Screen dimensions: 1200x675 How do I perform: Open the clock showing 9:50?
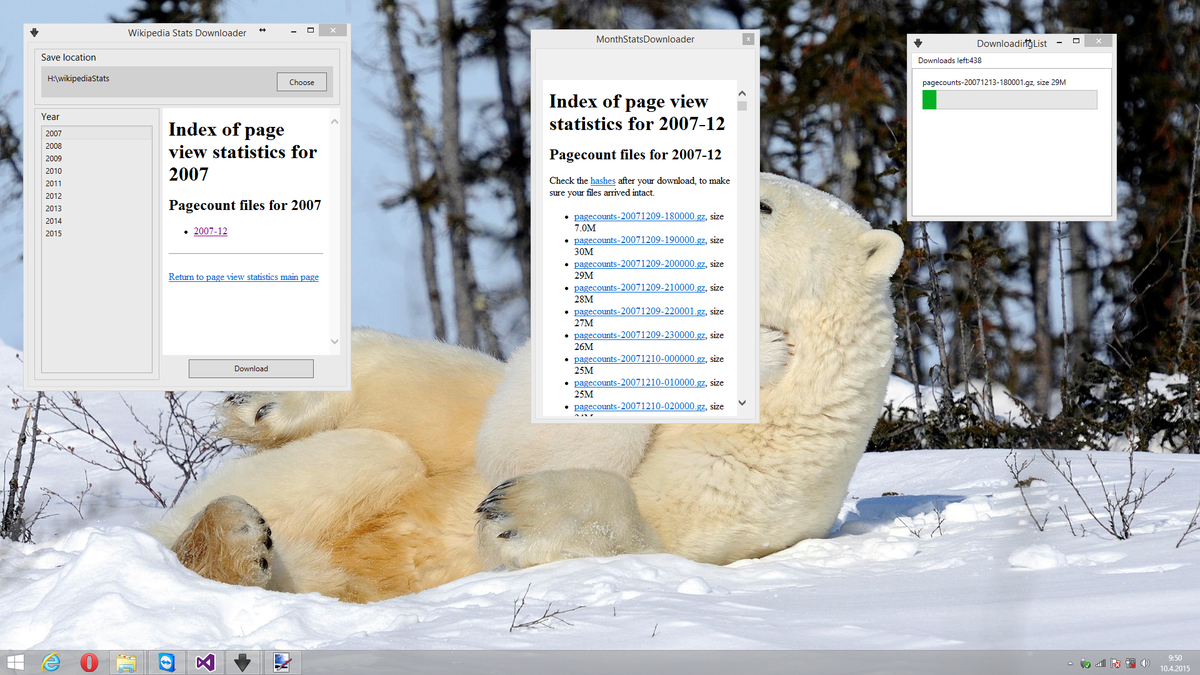[x=1174, y=662]
